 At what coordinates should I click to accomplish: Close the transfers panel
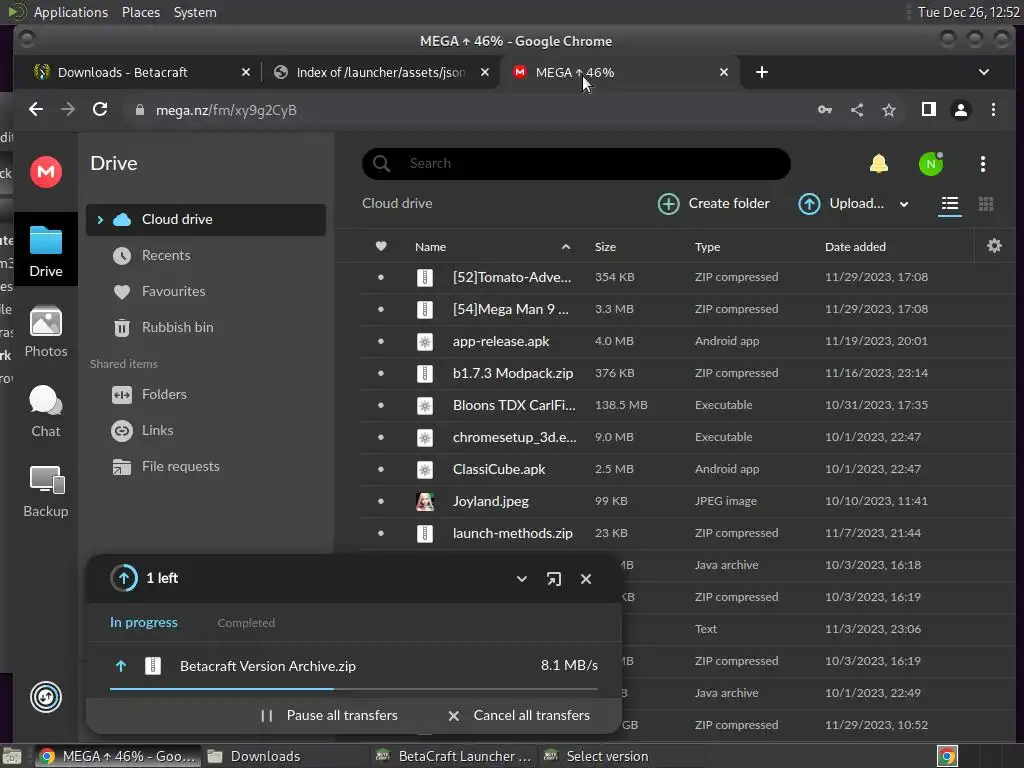click(586, 579)
